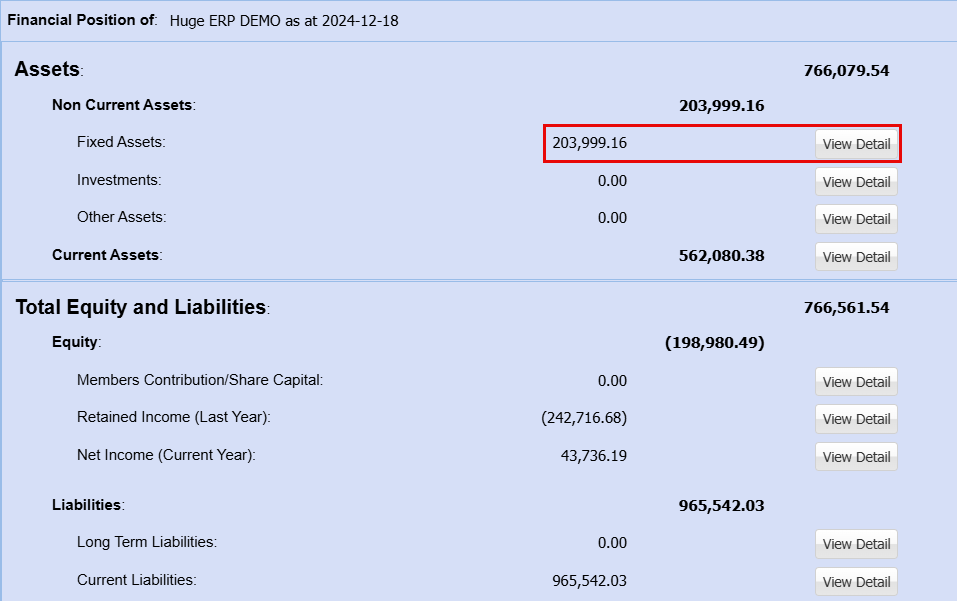Click the Assets total 766,079.54
Viewport: 957px width, 601px height.
click(846, 70)
